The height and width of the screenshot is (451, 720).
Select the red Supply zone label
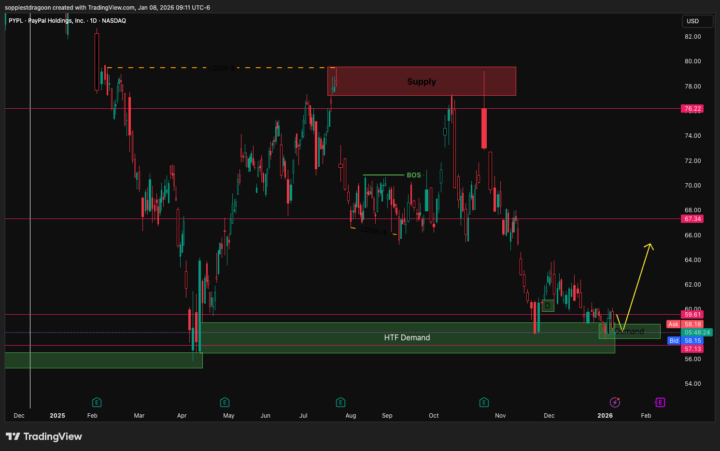tap(421, 82)
